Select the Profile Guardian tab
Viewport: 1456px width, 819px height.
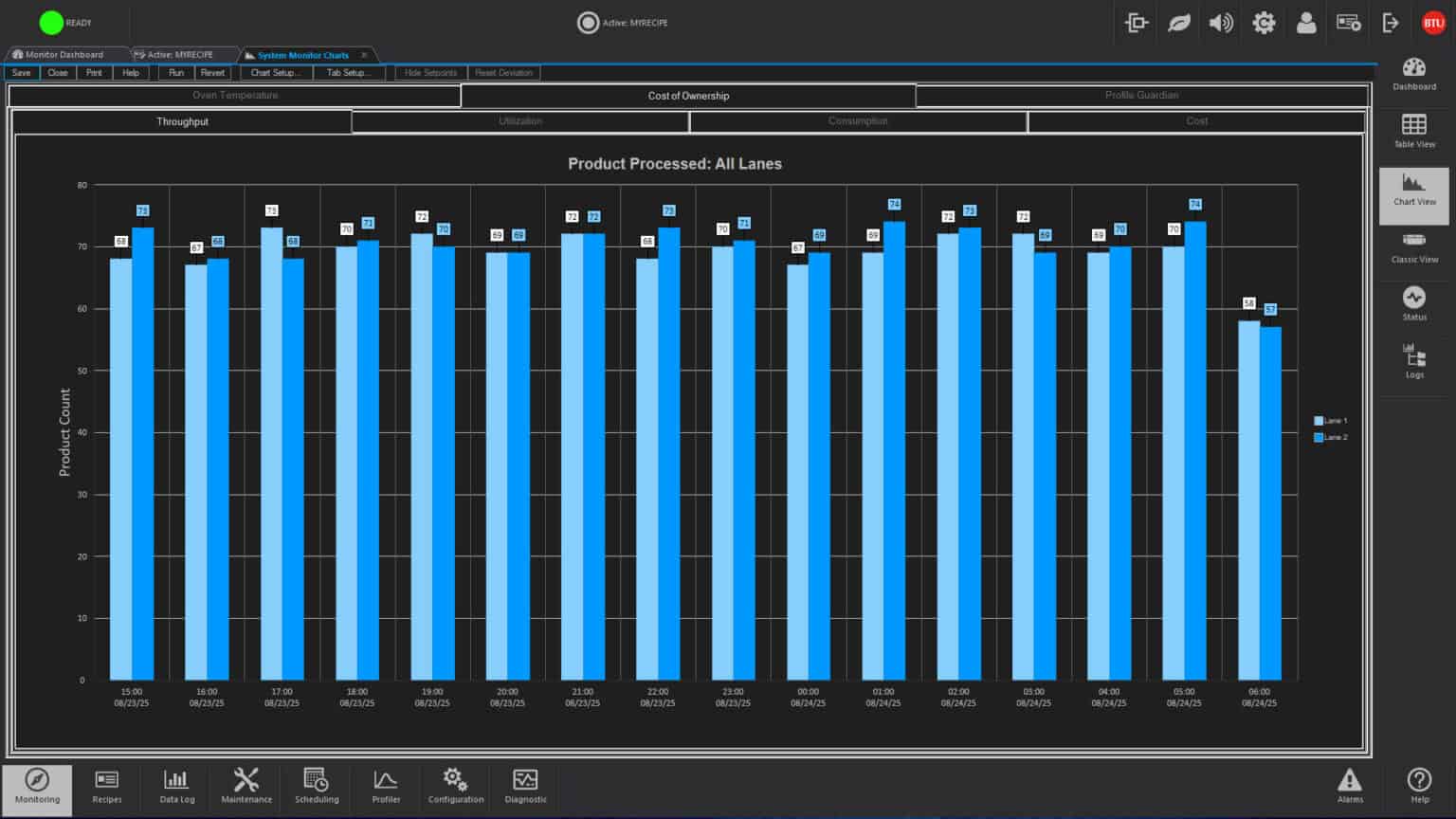click(1141, 96)
